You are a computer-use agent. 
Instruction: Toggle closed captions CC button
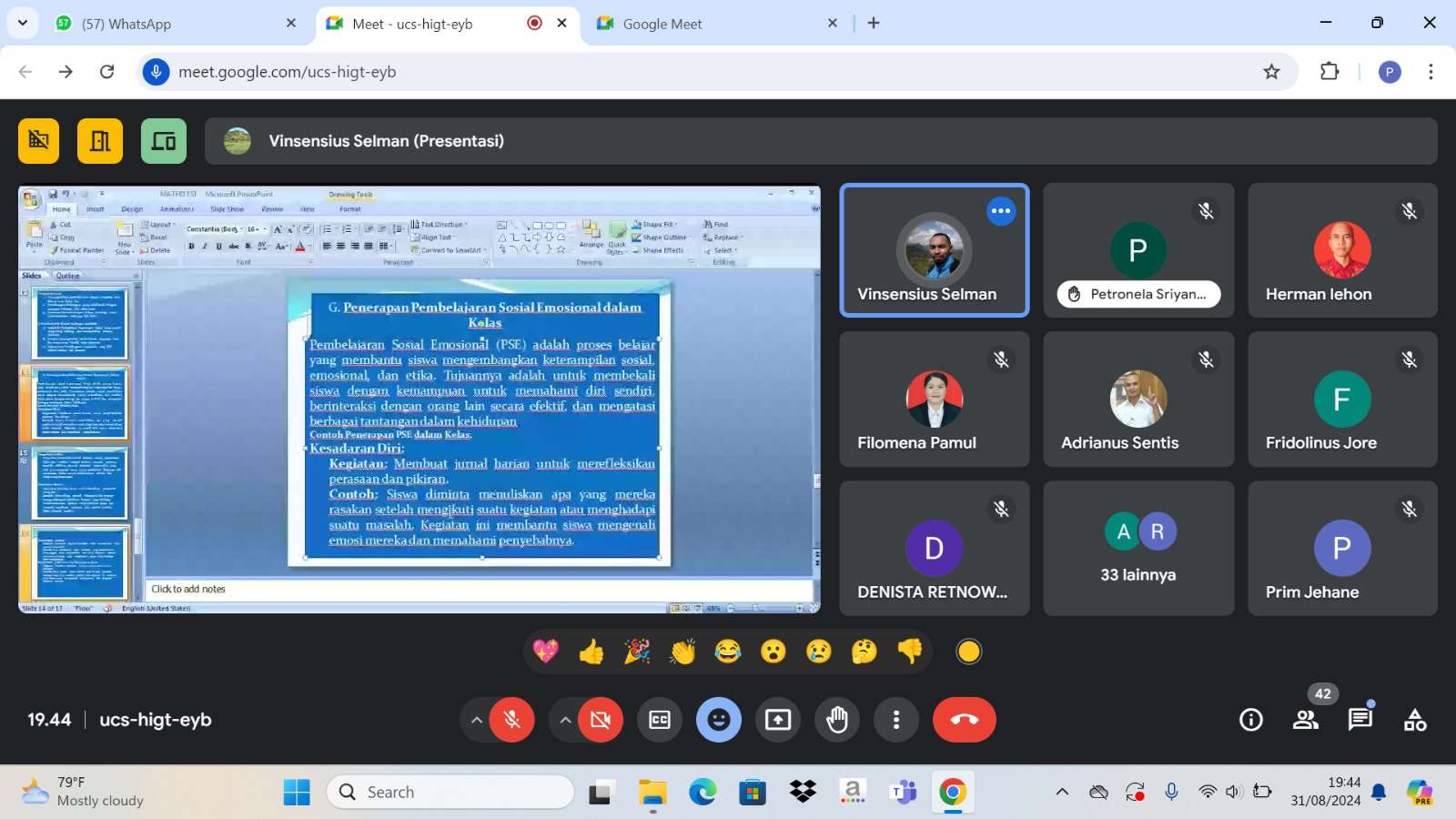point(660,720)
